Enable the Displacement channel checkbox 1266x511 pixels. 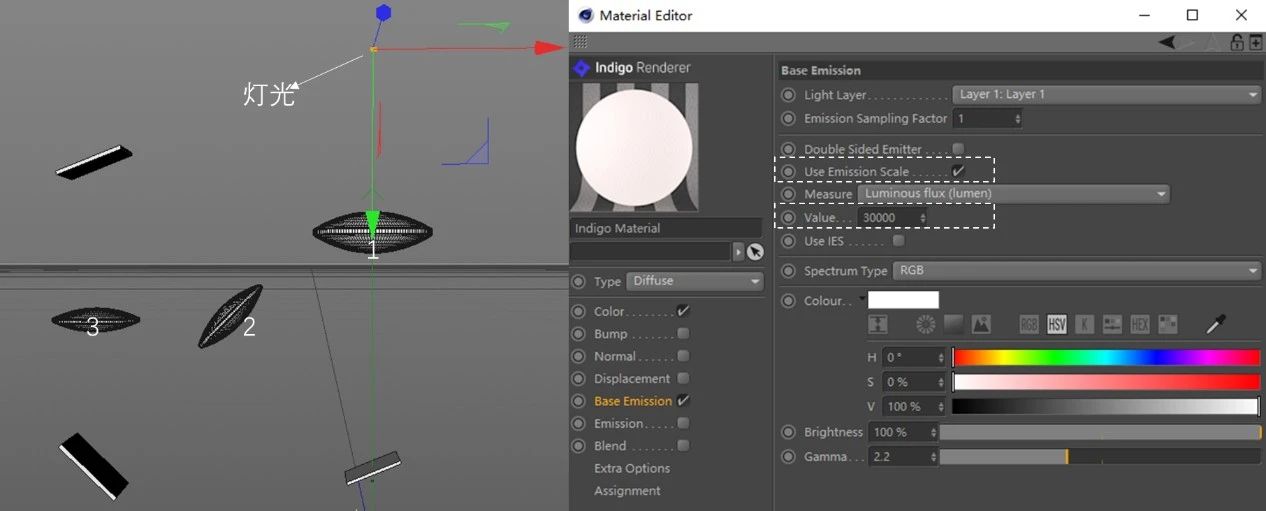683,379
